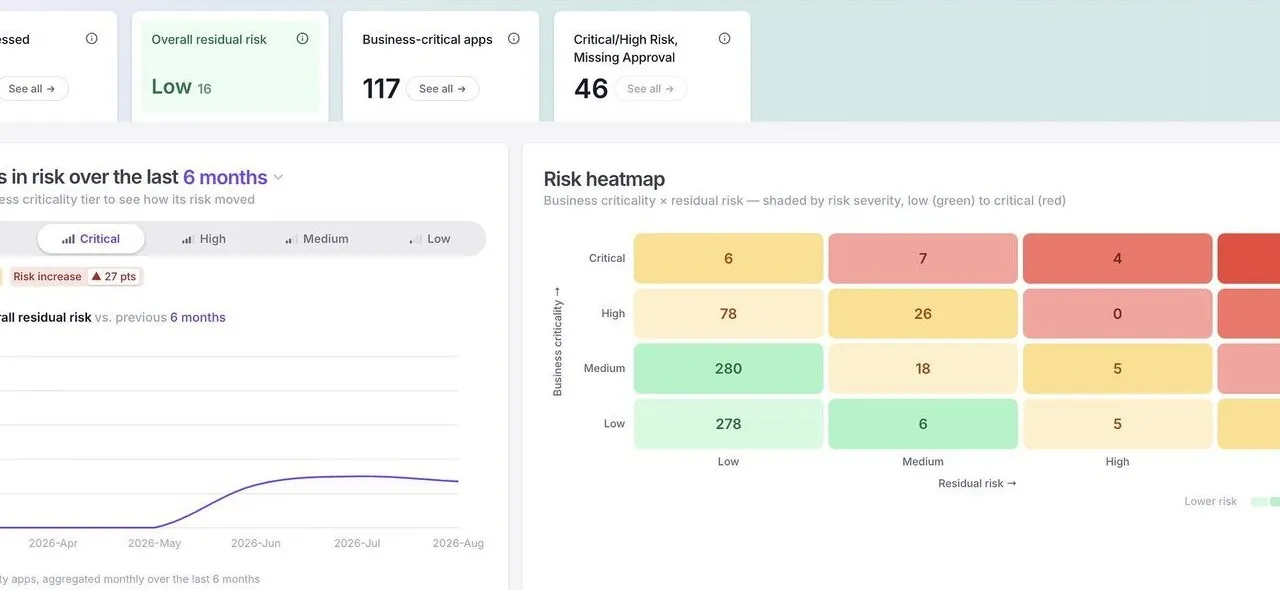Click heatmap cell showing 0

click(1117, 313)
